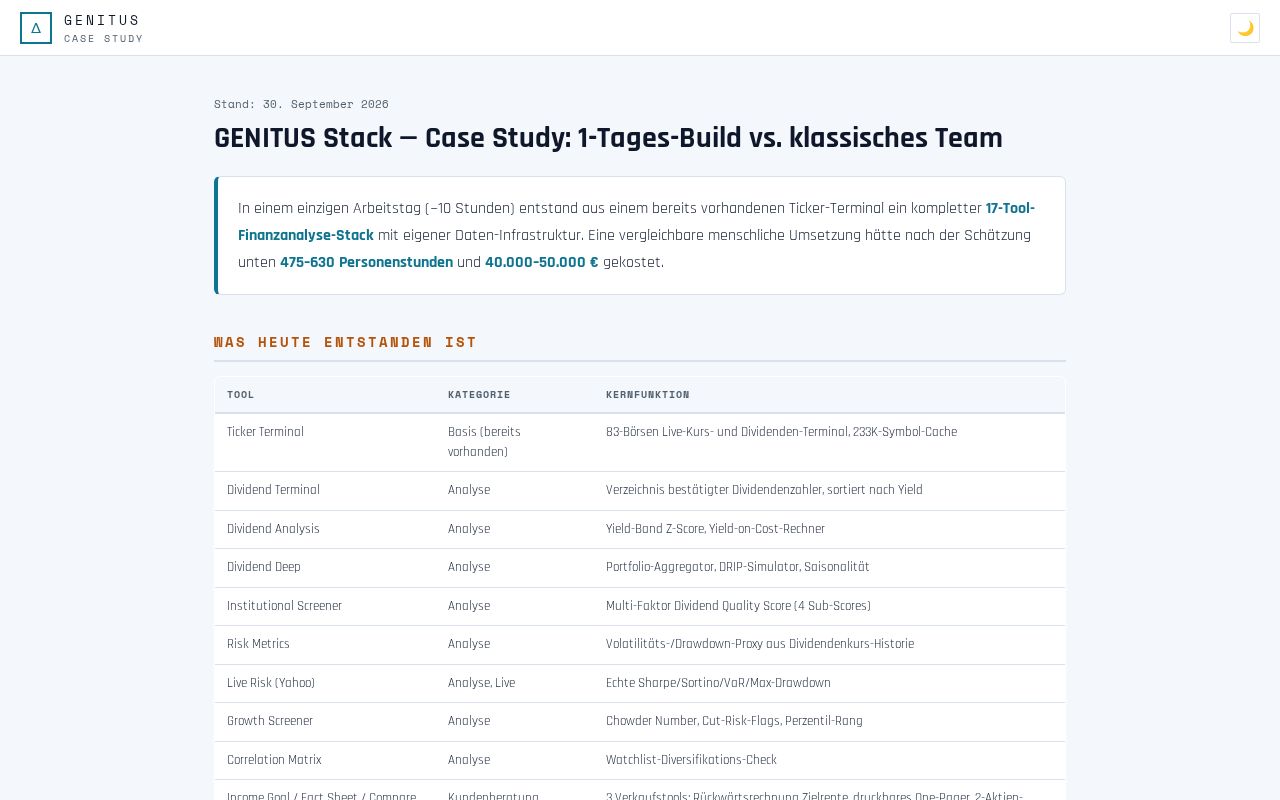Image resolution: width=1280 pixels, height=800 pixels.
Task: Select the Risk Metrics row name
Action: pyautogui.click(x=258, y=644)
